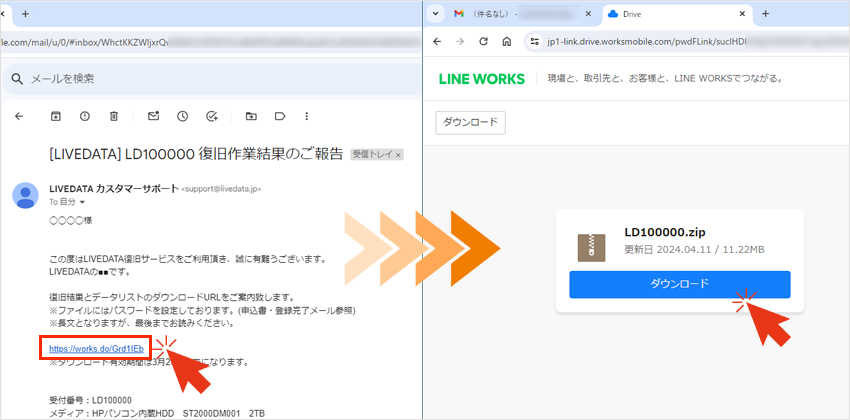This screenshot has height=420, width=850.
Task: Click the sender avatar icon
Action: coord(25,195)
